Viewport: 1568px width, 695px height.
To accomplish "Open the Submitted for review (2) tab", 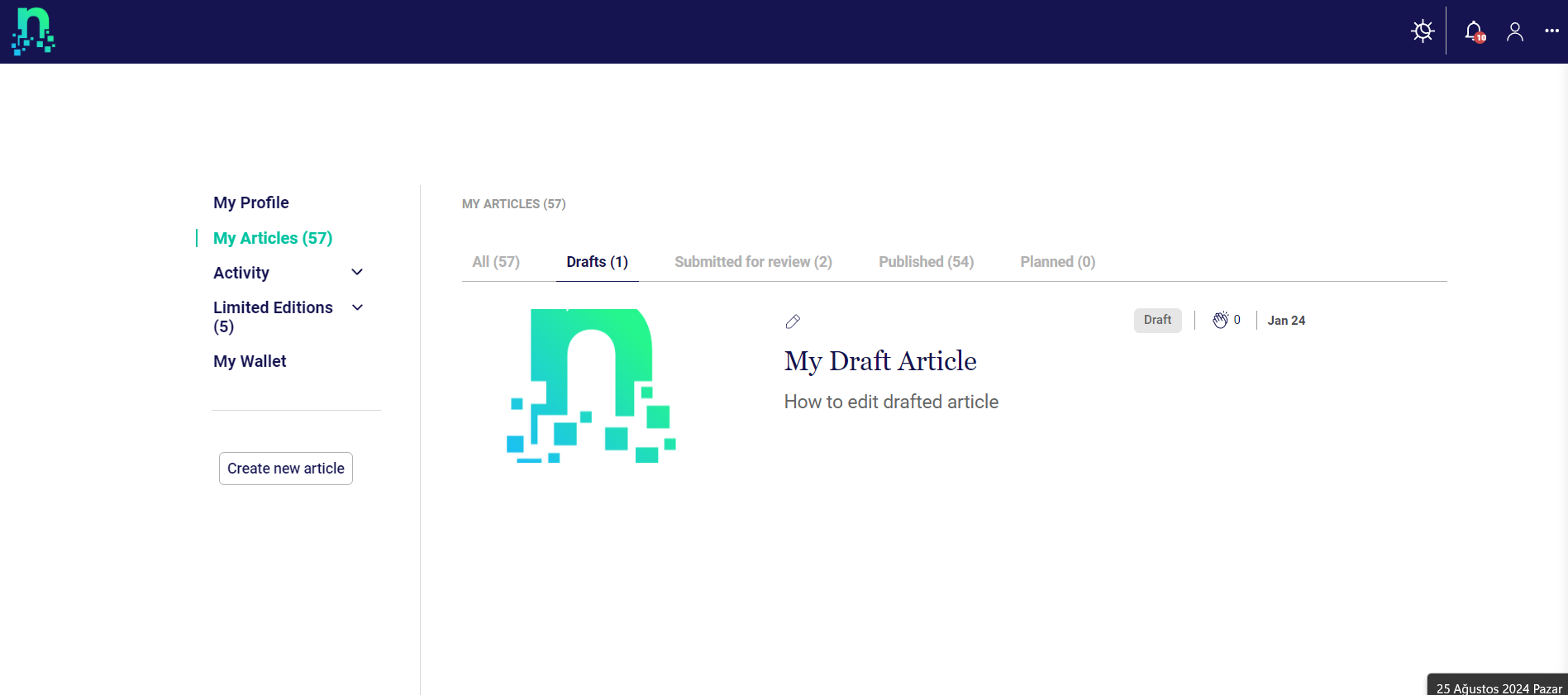I will (753, 262).
